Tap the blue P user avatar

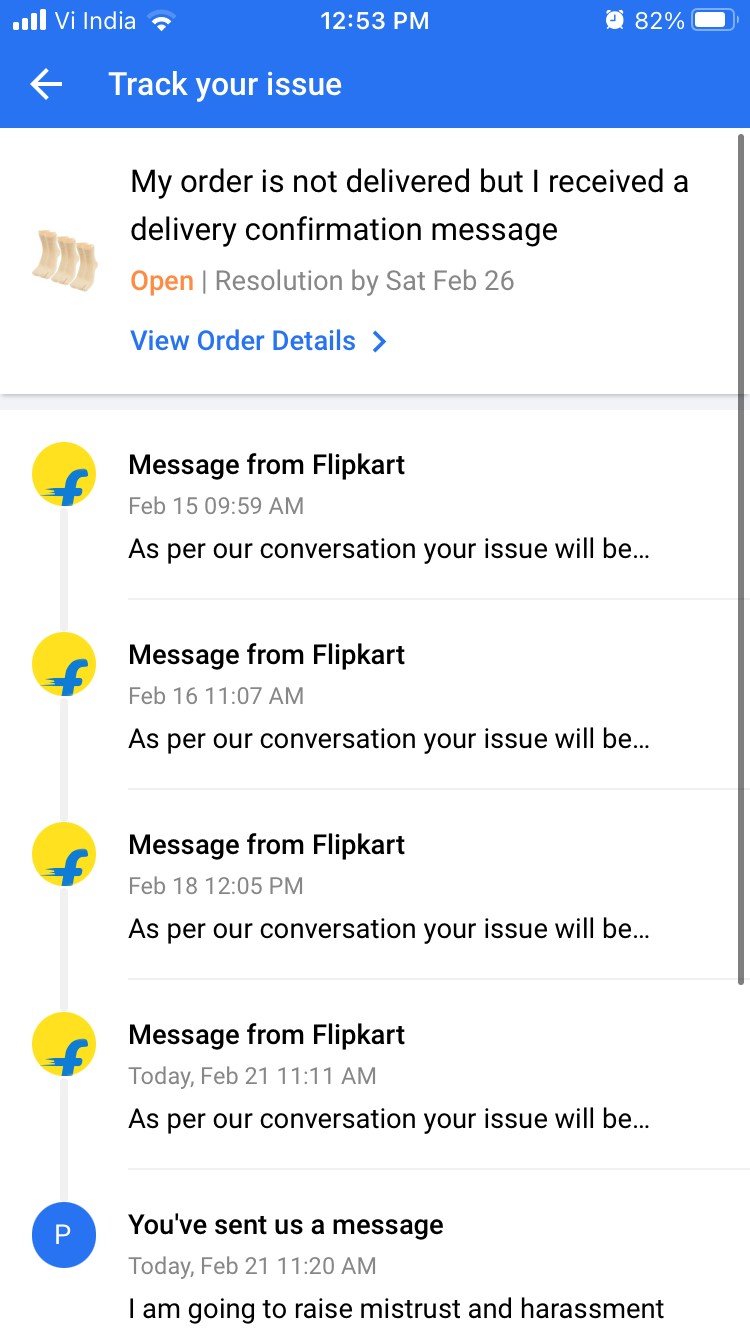pos(64,1234)
